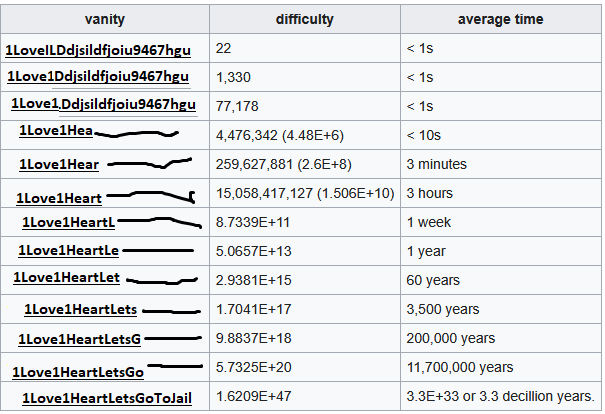Select the '3 minutes' average time cell
This screenshot has height=414, width=605.
click(500, 164)
